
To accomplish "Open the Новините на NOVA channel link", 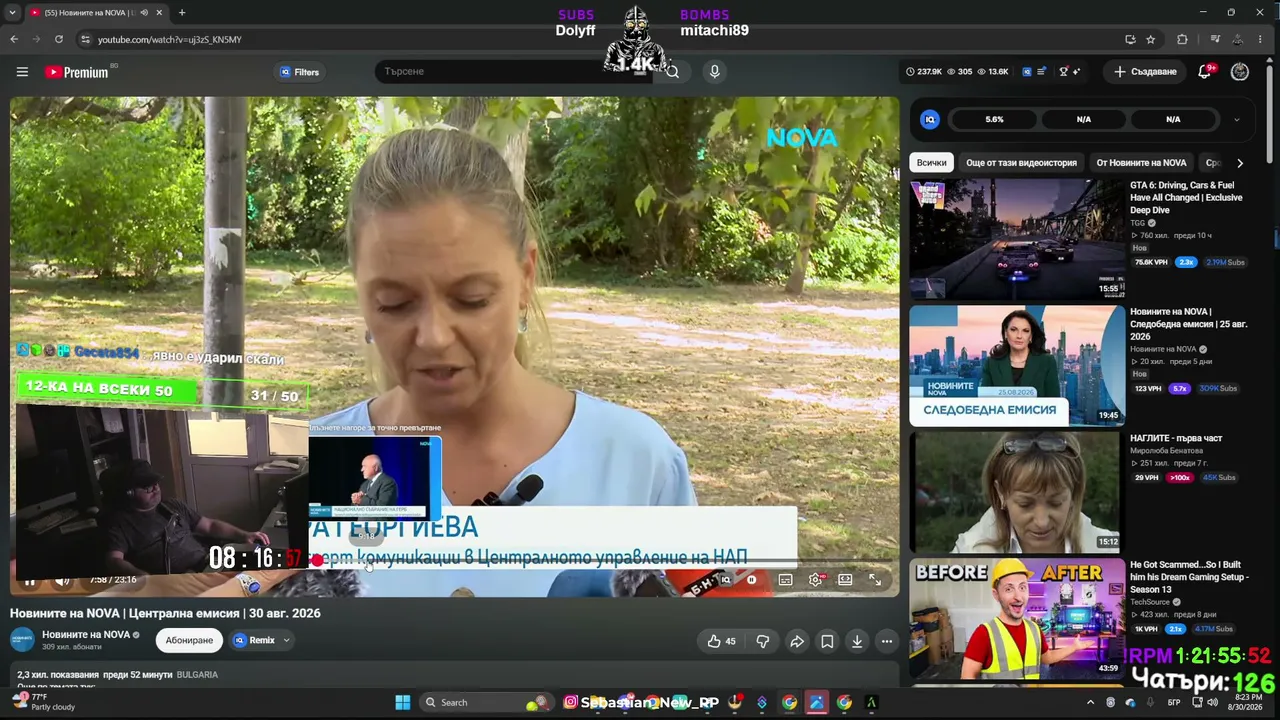I will (x=86, y=635).
